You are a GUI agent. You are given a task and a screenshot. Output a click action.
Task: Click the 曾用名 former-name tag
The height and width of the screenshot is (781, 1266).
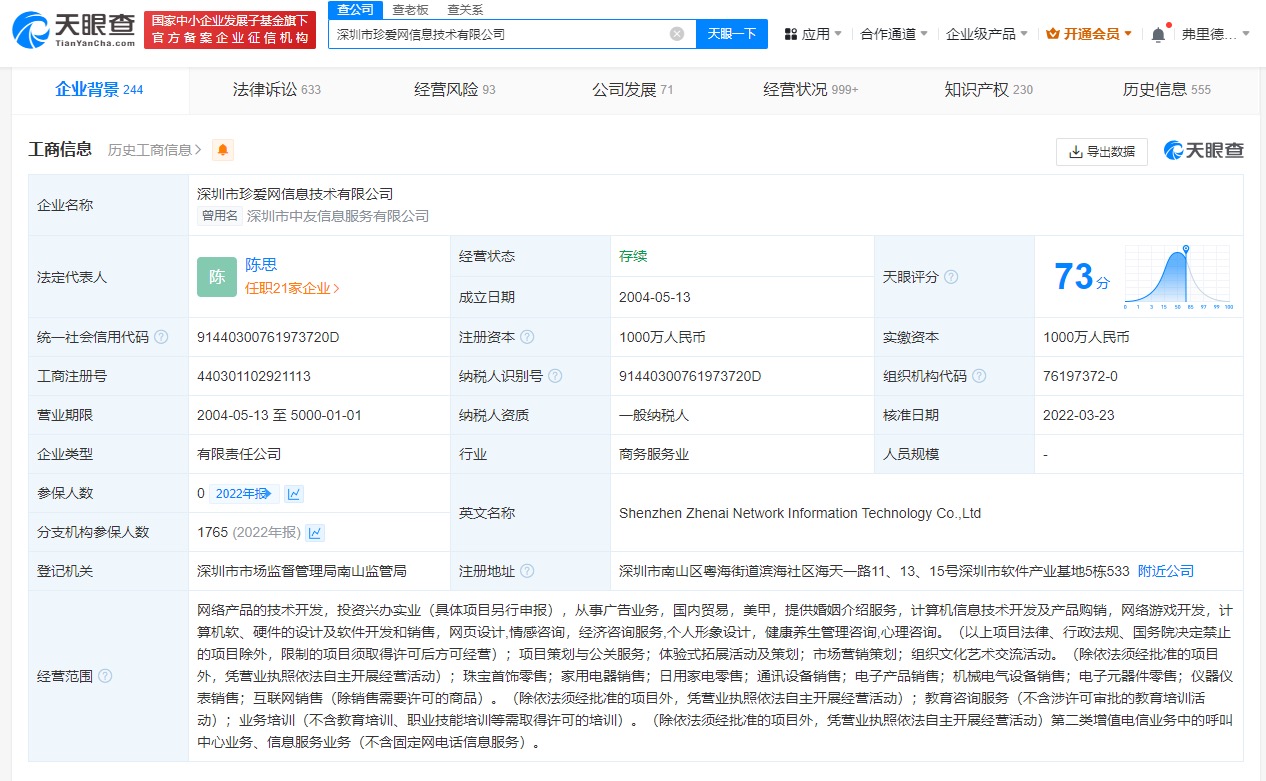(x=220, y=216)
